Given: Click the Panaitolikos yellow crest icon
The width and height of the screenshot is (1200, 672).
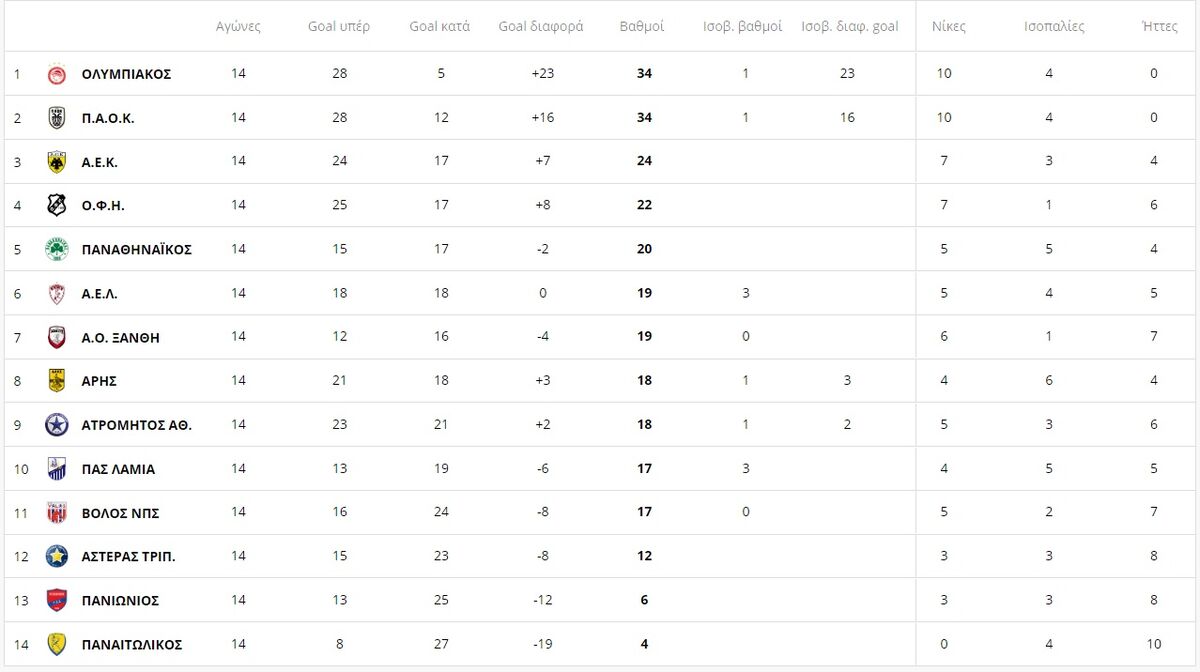Looking at the screenshot, I should 57,644.
